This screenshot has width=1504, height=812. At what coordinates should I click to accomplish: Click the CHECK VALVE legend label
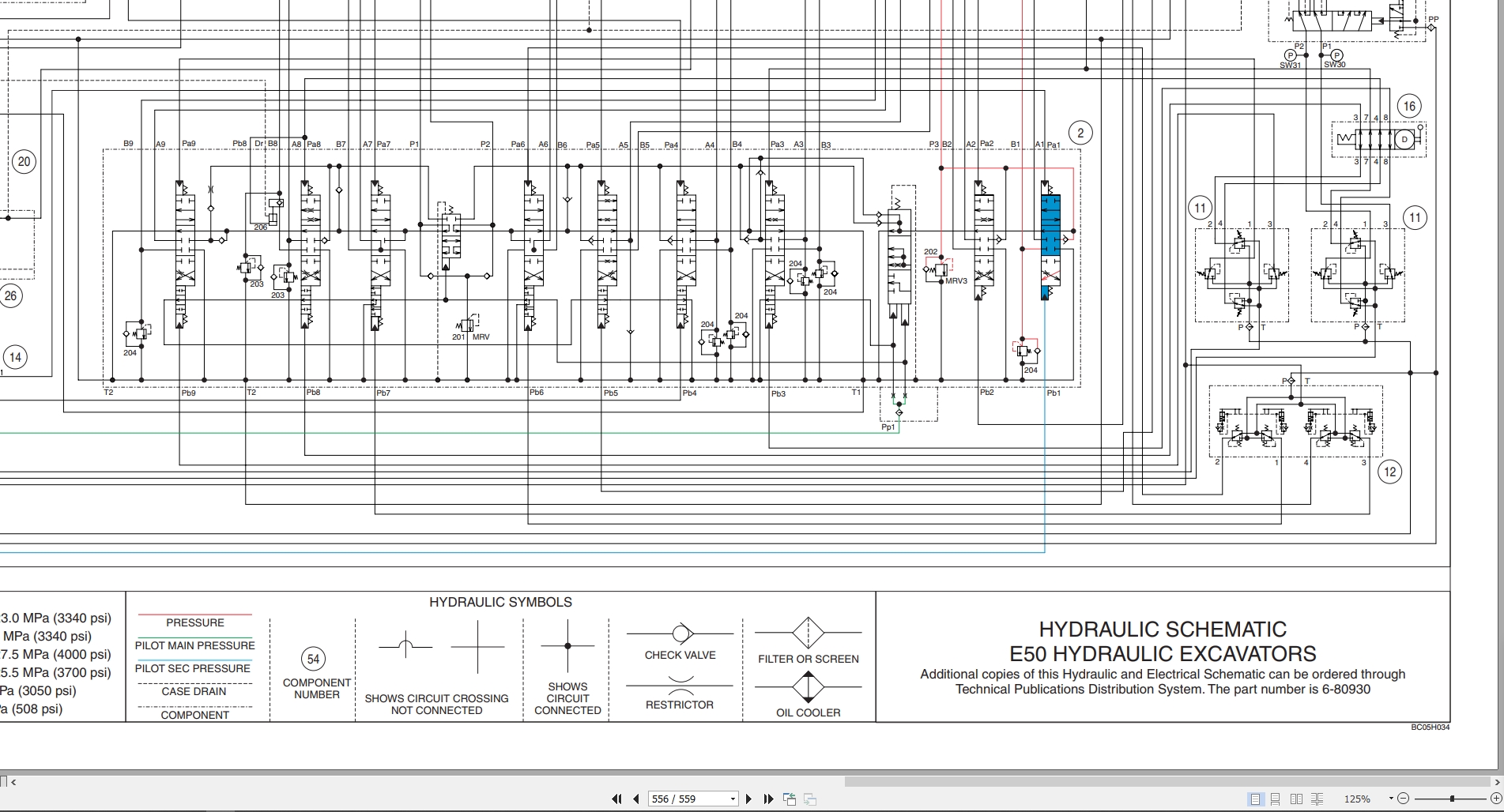click(x=680, y=655)
